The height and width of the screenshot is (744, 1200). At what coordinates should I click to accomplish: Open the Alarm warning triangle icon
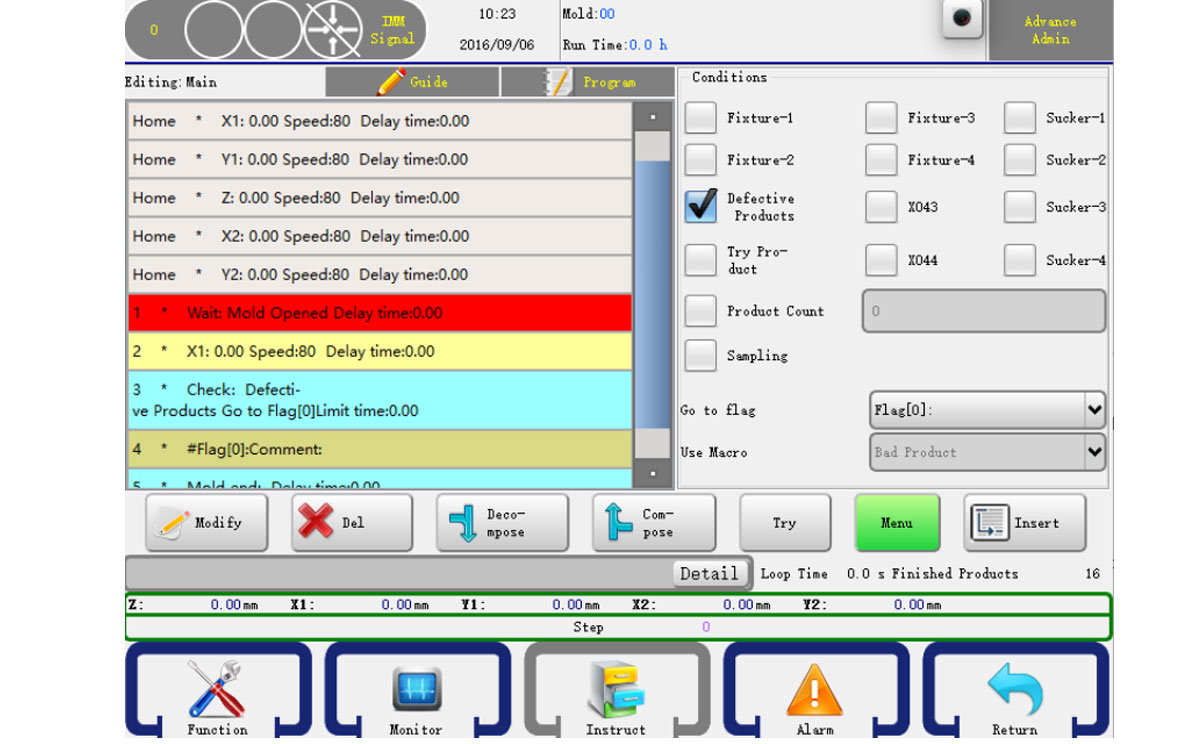click(x=814, y=689)
